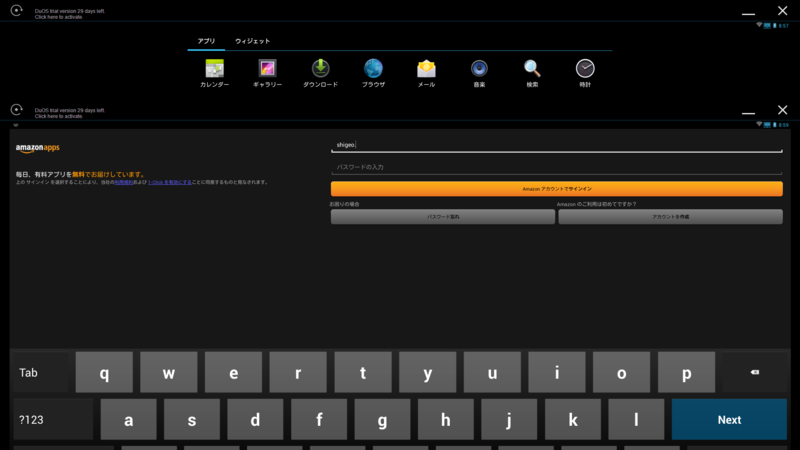800x450 pixels.
Task: Click the backspace key icon on keyboard
Action: pyautogui.click(x=755, y=372)
